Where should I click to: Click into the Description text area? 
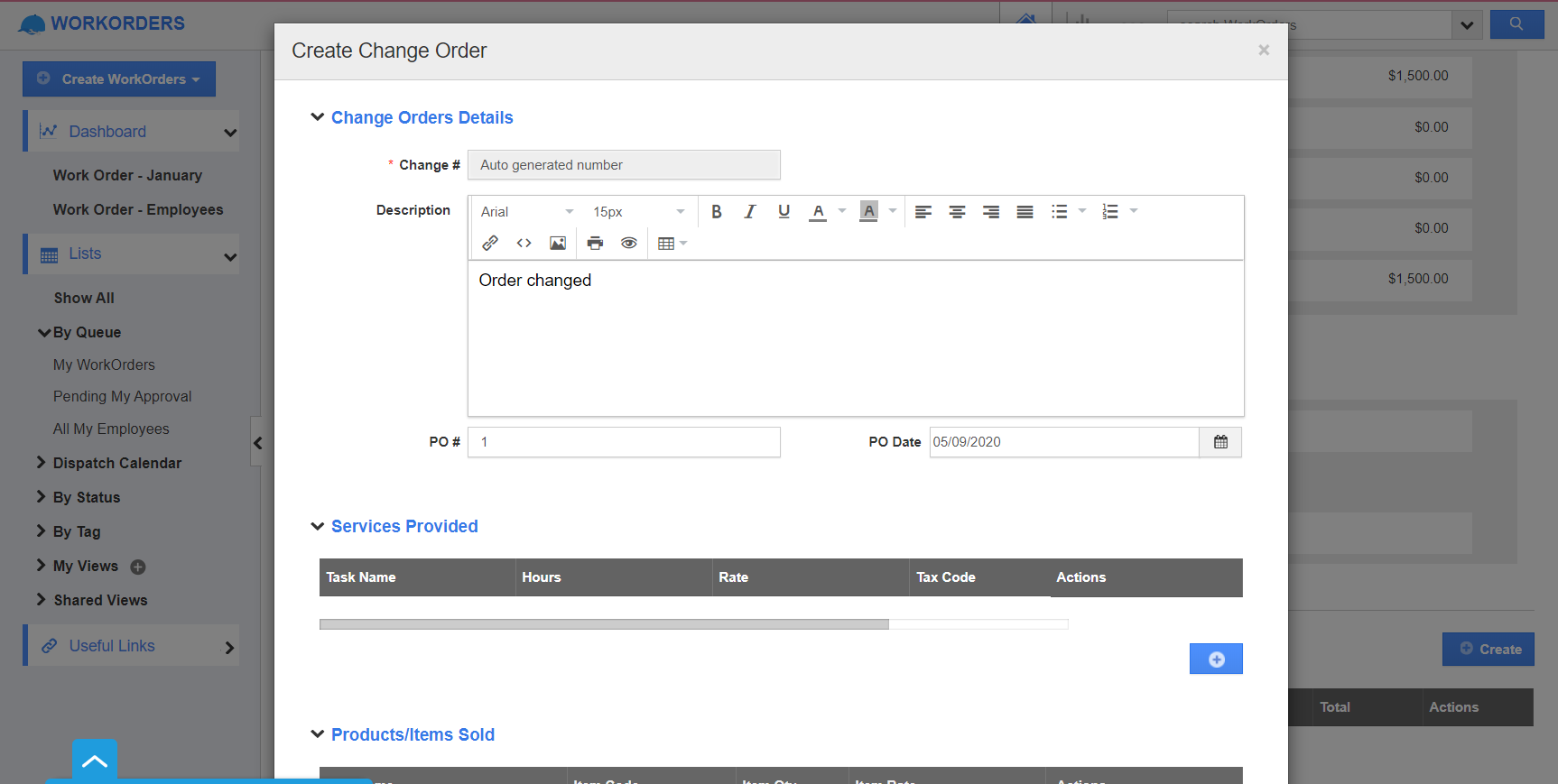[856, 338]
